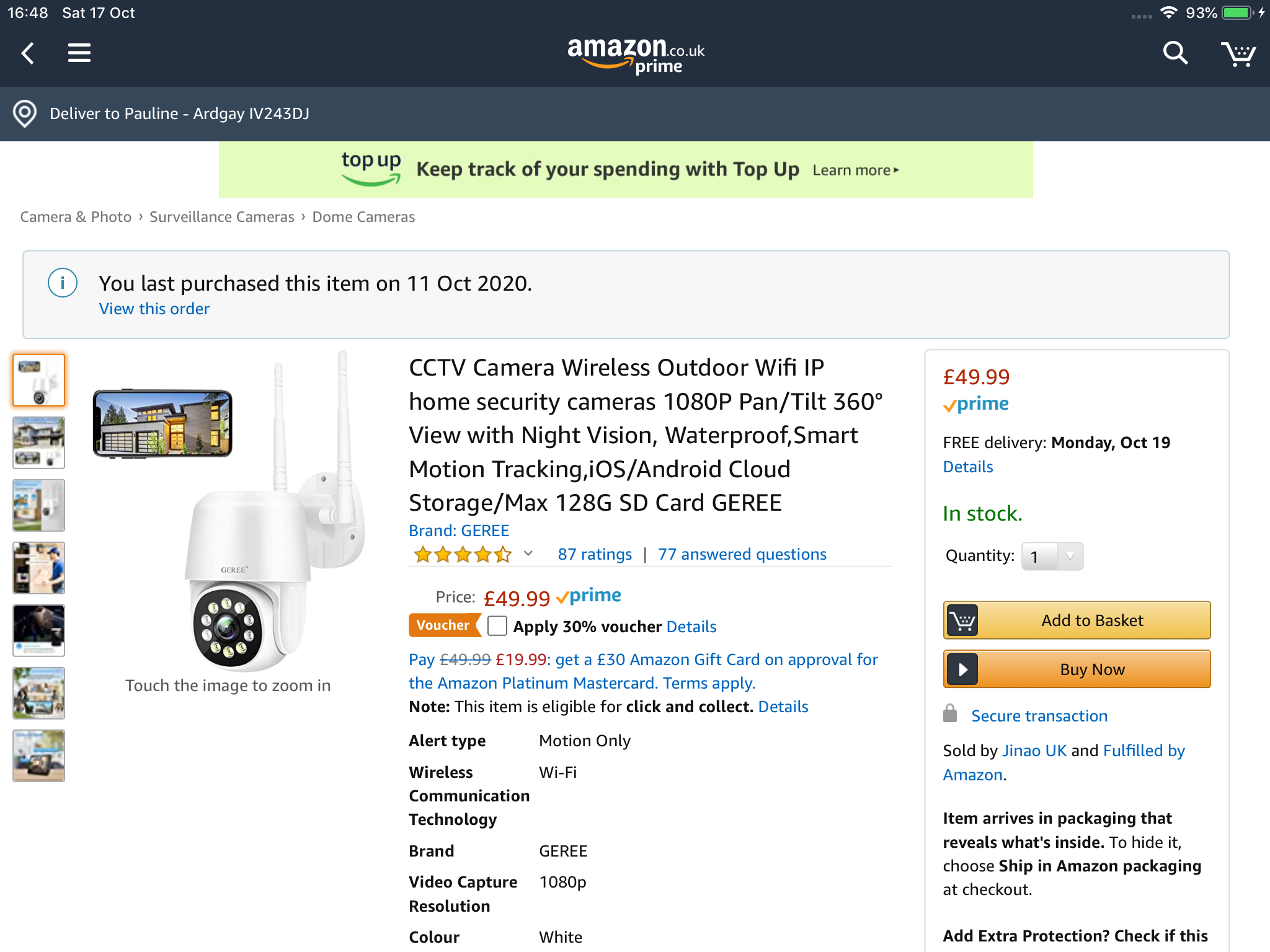Tap the info icon in purchase notice
Viewport: 1270px width, 952px height.
pyautogui.click(x=63, y=283)
